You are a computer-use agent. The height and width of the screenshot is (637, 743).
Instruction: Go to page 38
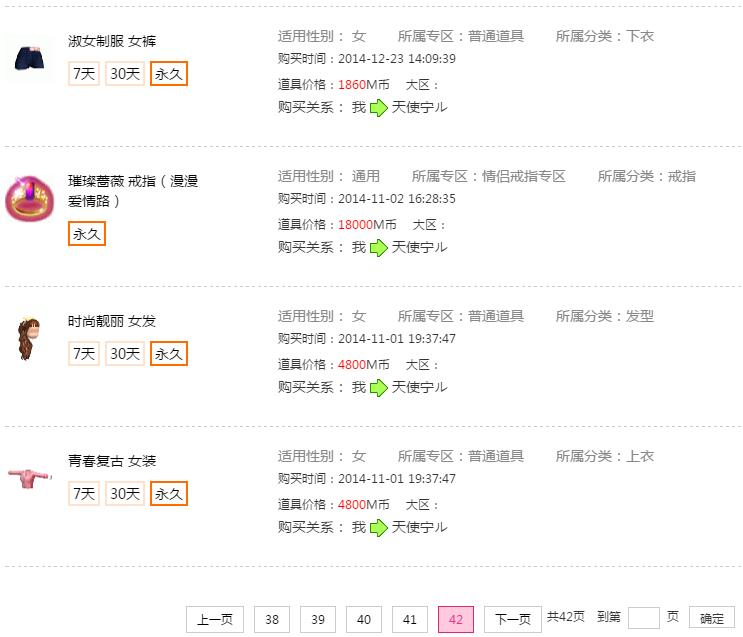[272, 619]
